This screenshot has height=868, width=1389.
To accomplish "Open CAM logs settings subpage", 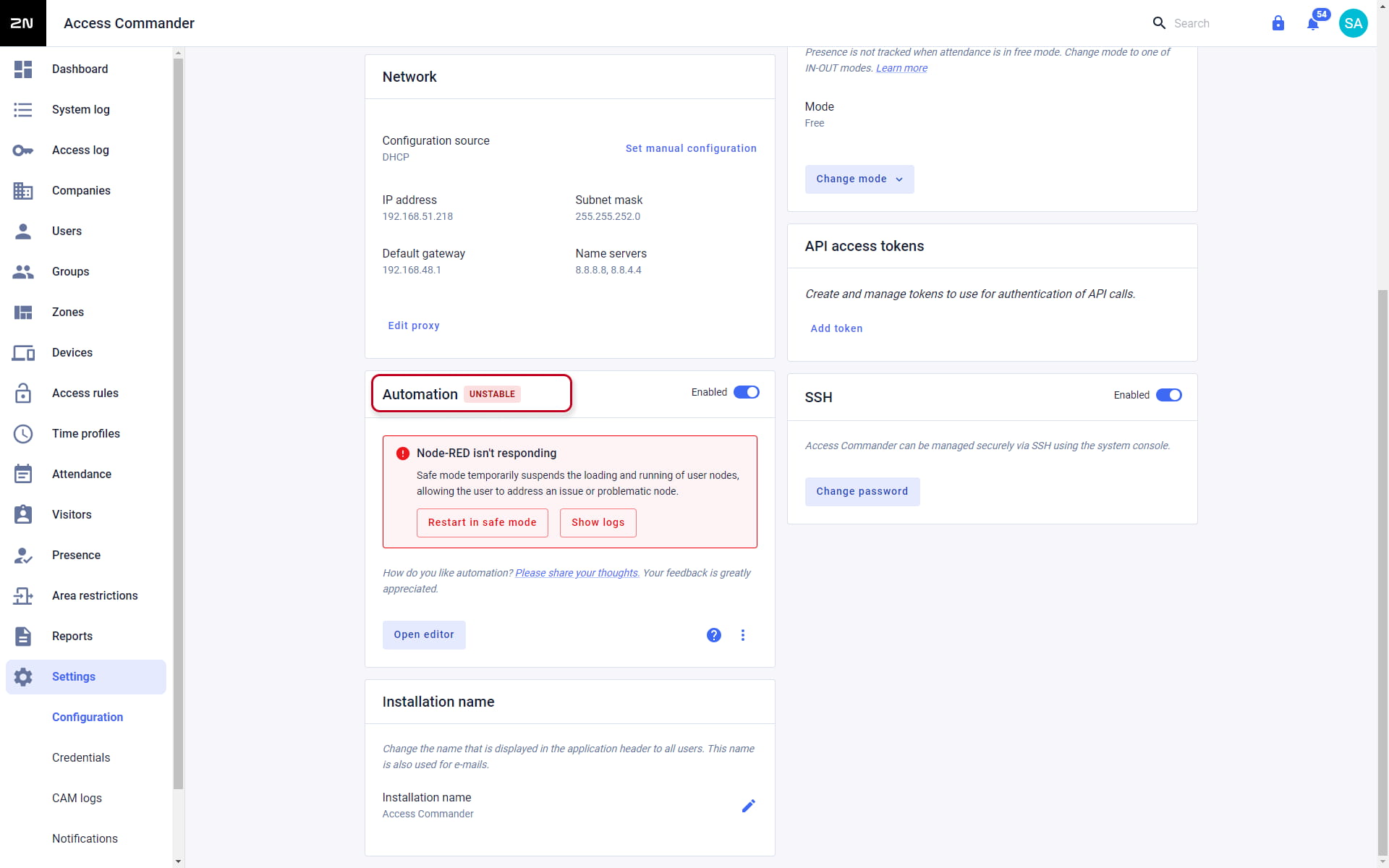I will pos(77,799).
